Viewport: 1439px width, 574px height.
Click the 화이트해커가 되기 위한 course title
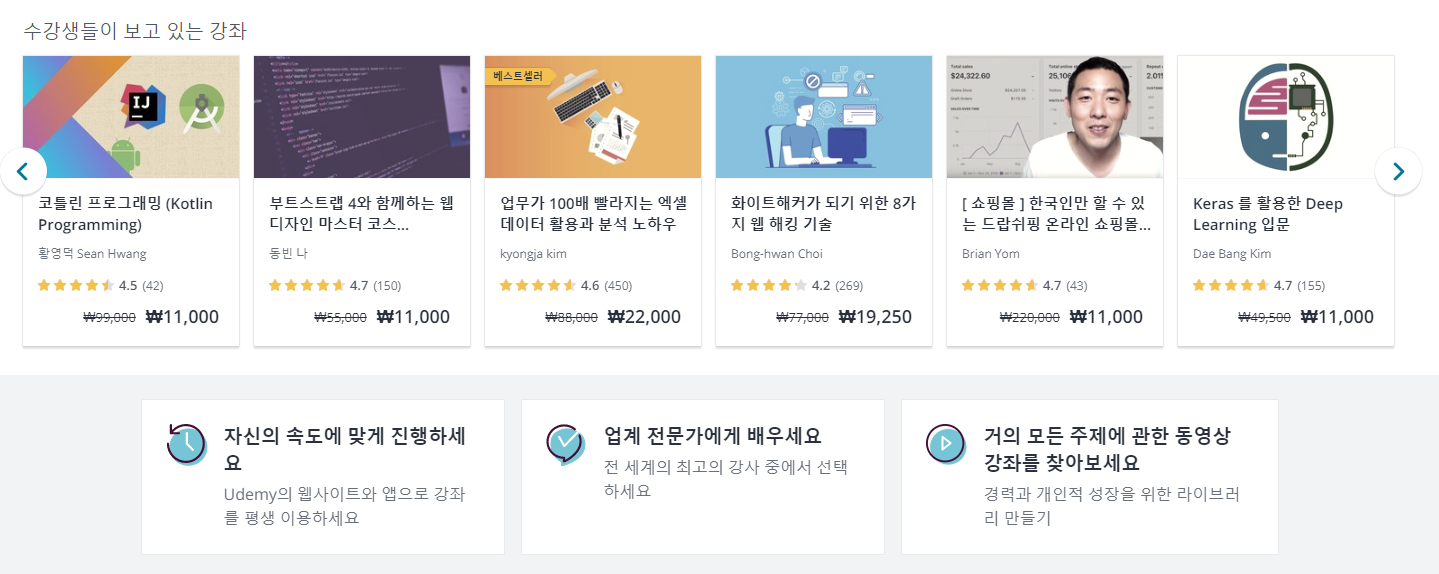822,214
